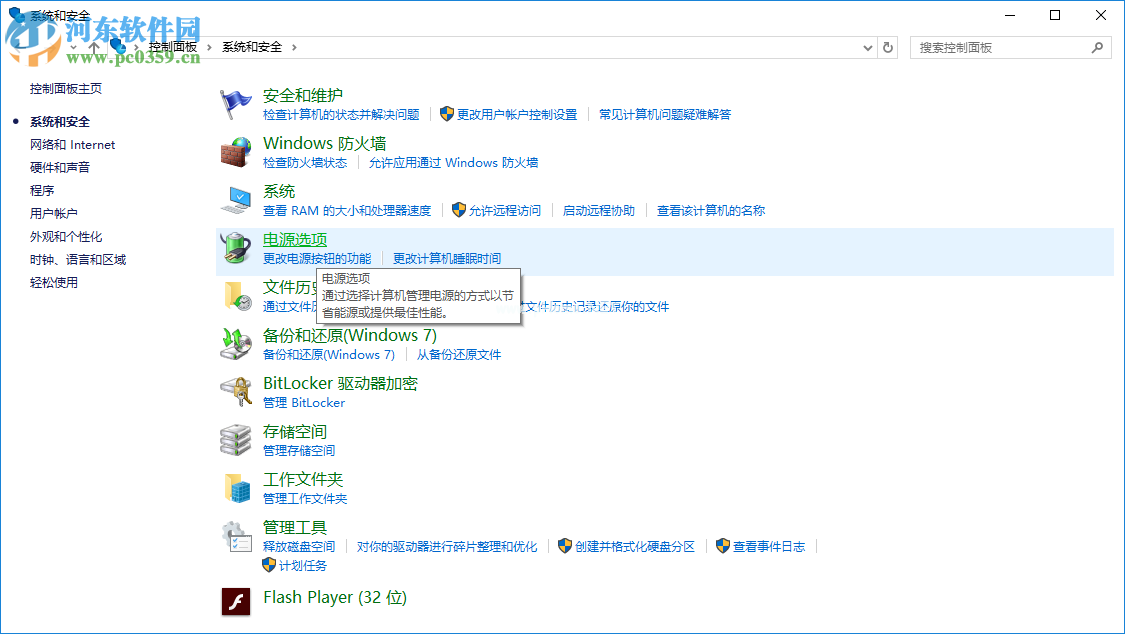
Task: Open 安全和维护 via its flag icon
Action: [237, 102]
